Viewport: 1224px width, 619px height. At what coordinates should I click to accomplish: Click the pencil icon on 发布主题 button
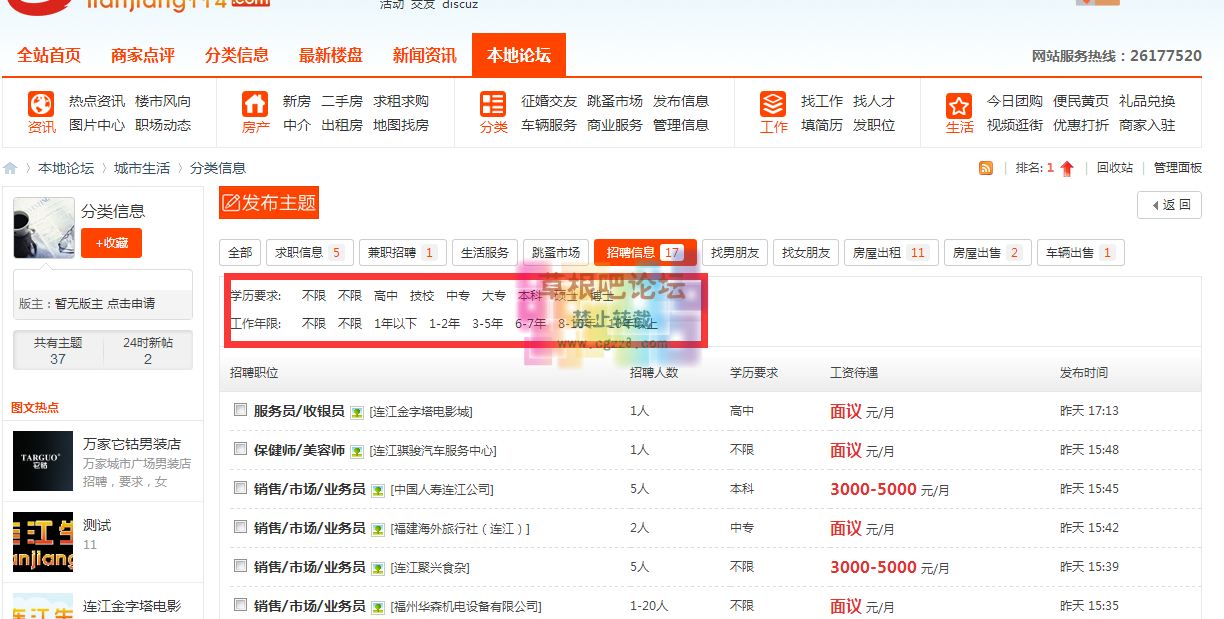[232, 202]
